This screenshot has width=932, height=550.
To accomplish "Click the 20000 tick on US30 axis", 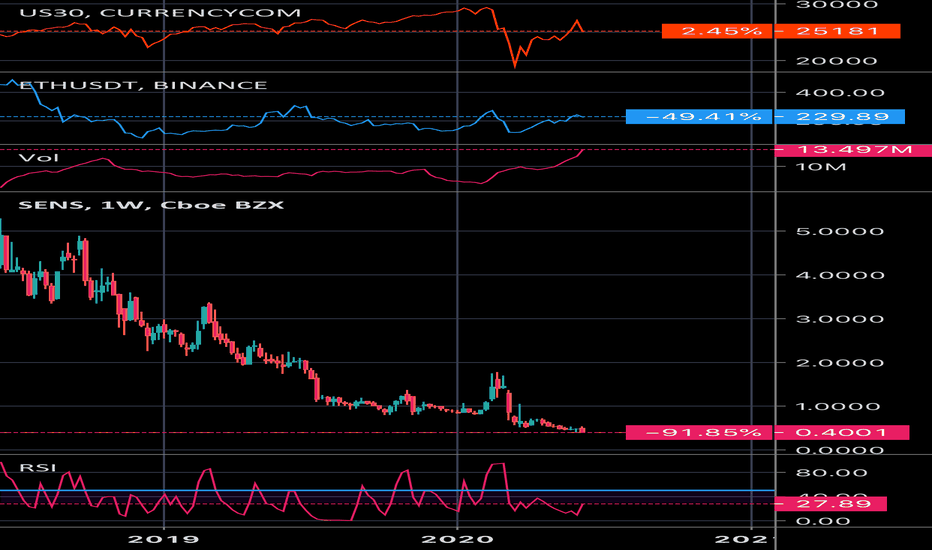I will coord(836,61).
